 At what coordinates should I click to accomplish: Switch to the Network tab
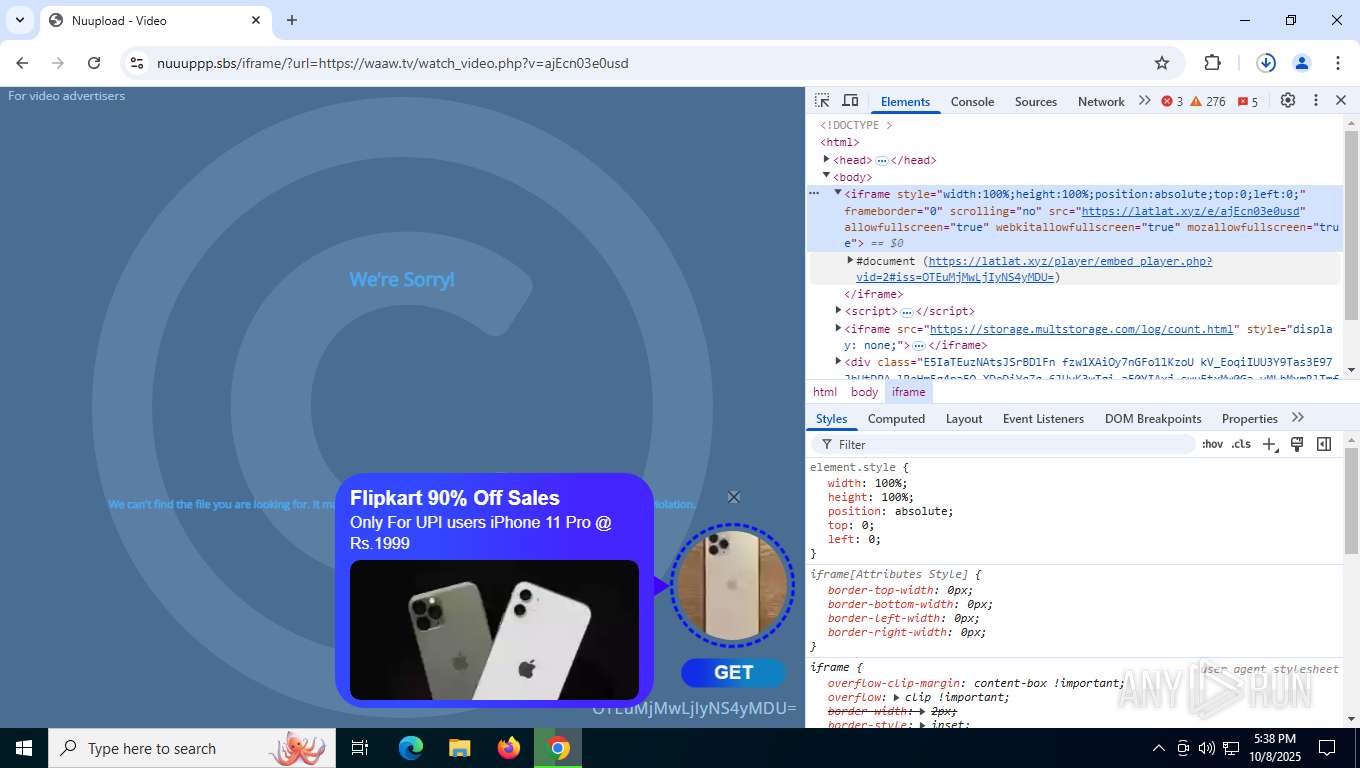[1101, 101]
